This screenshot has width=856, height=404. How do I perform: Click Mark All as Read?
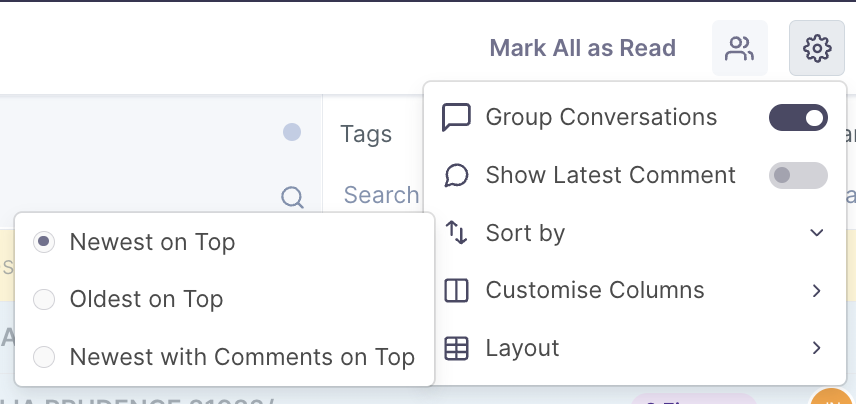582,48
